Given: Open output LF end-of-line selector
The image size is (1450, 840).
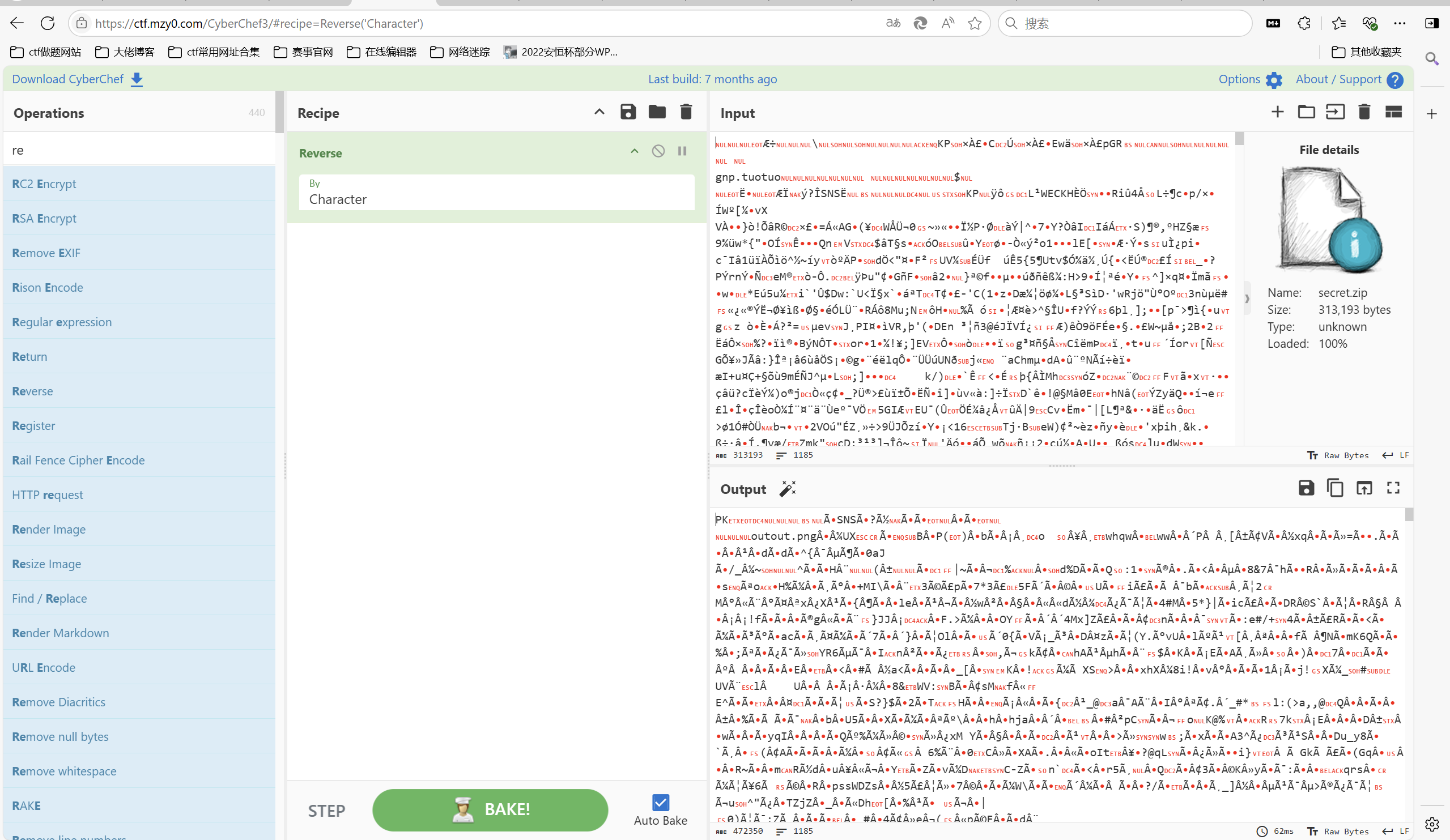Looking at the screenshot, I should 1396,832.
